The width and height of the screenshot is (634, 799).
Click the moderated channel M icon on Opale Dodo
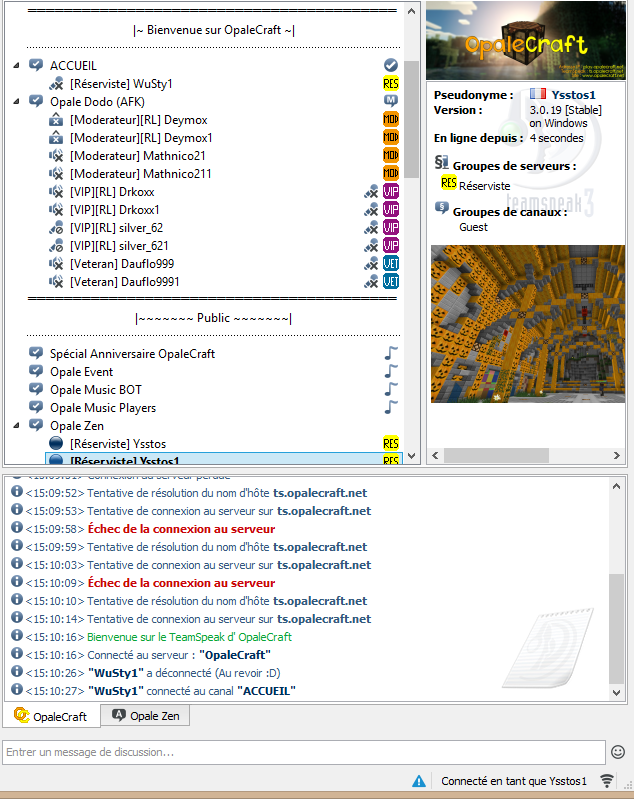[391, 100]
